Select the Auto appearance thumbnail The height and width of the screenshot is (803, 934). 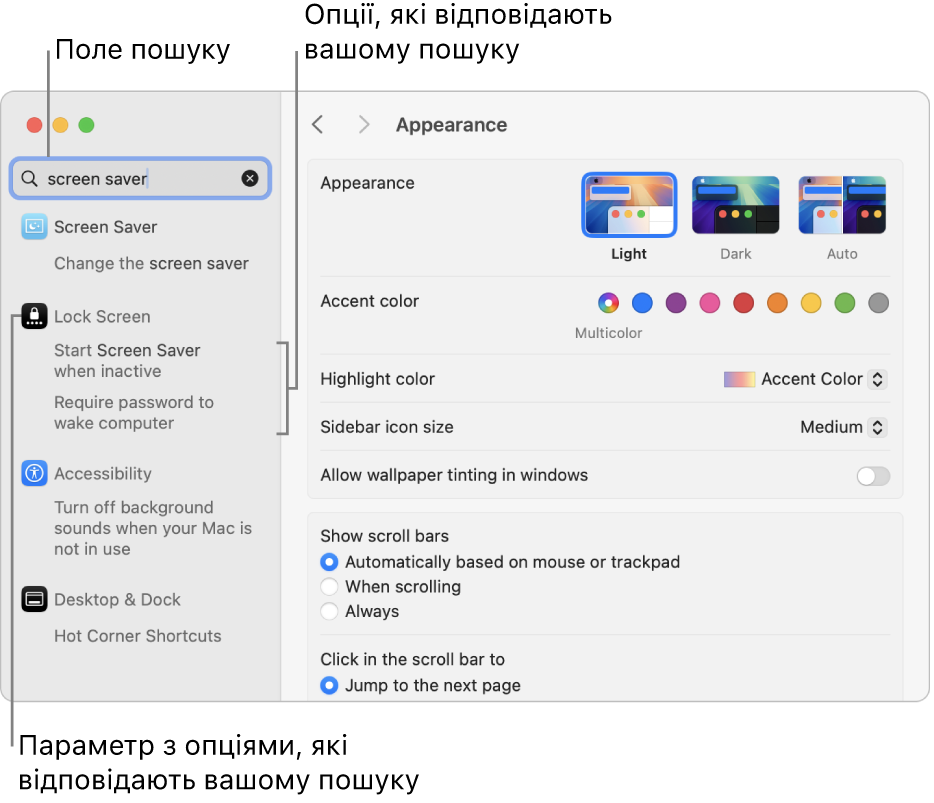[842, 205]
